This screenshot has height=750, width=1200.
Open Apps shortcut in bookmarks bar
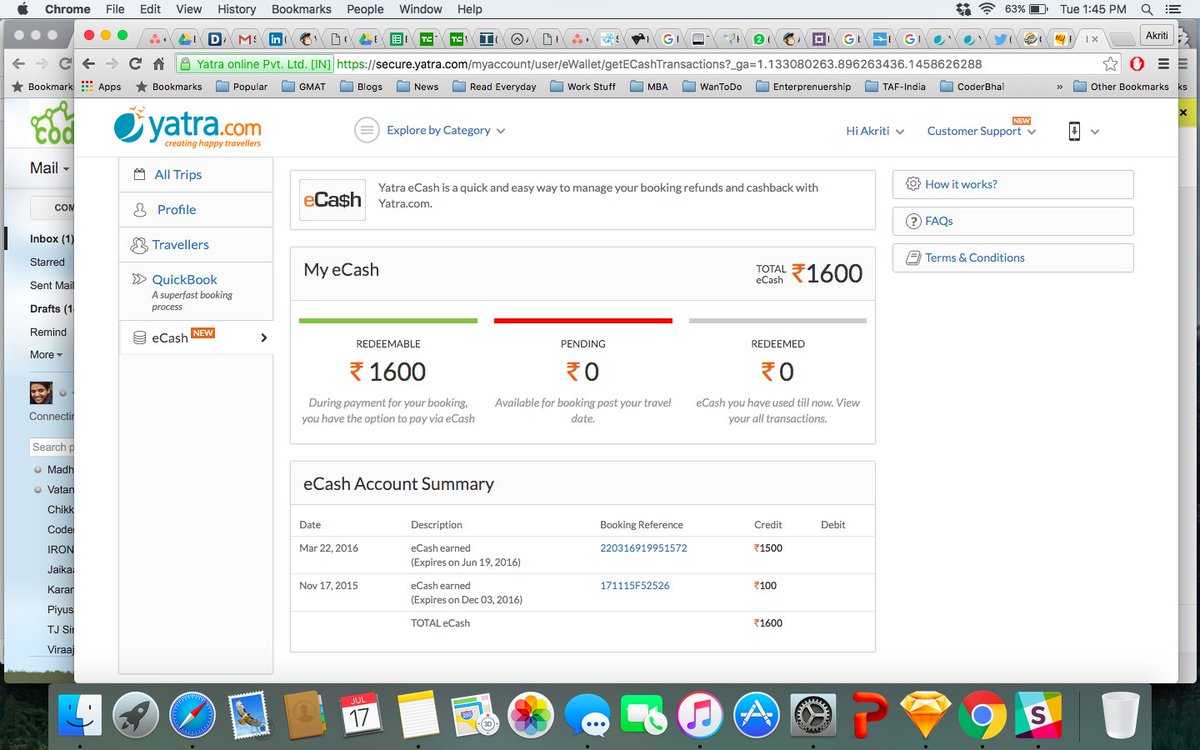[x=101, y=87]
